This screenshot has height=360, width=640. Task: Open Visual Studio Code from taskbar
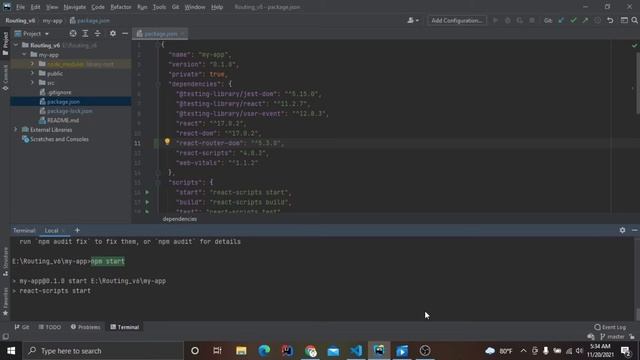click(x=356, y=351)
